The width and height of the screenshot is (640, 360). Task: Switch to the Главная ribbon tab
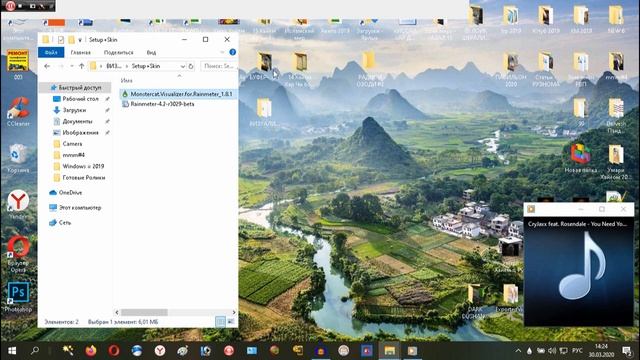pos(80,52)
